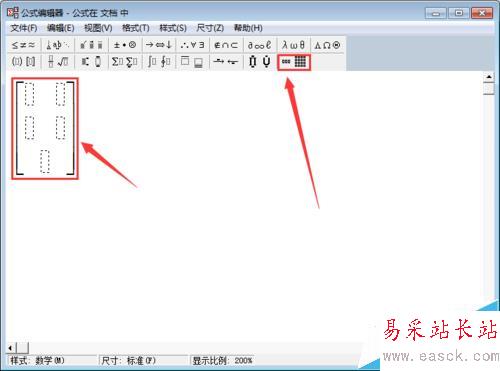Click the vertical scrollbar thumb
500x371 pixels.
[x=489, y=88]
